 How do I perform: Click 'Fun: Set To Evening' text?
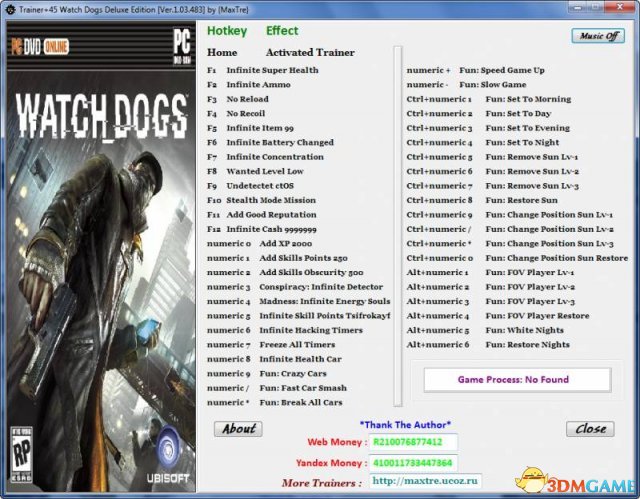[527, 128]
